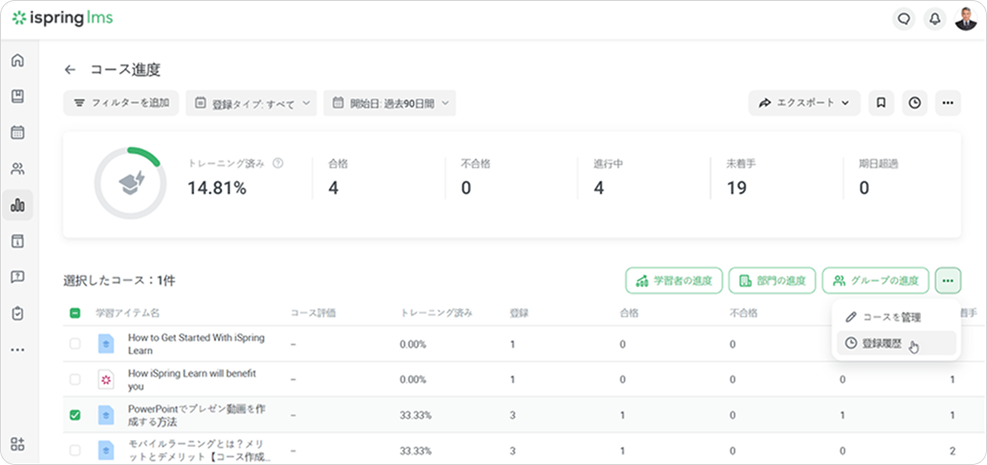Viewport: 987px width, 465px height.
Task: Click the clock schedule icon in toolbar
Action: [914, 102]
